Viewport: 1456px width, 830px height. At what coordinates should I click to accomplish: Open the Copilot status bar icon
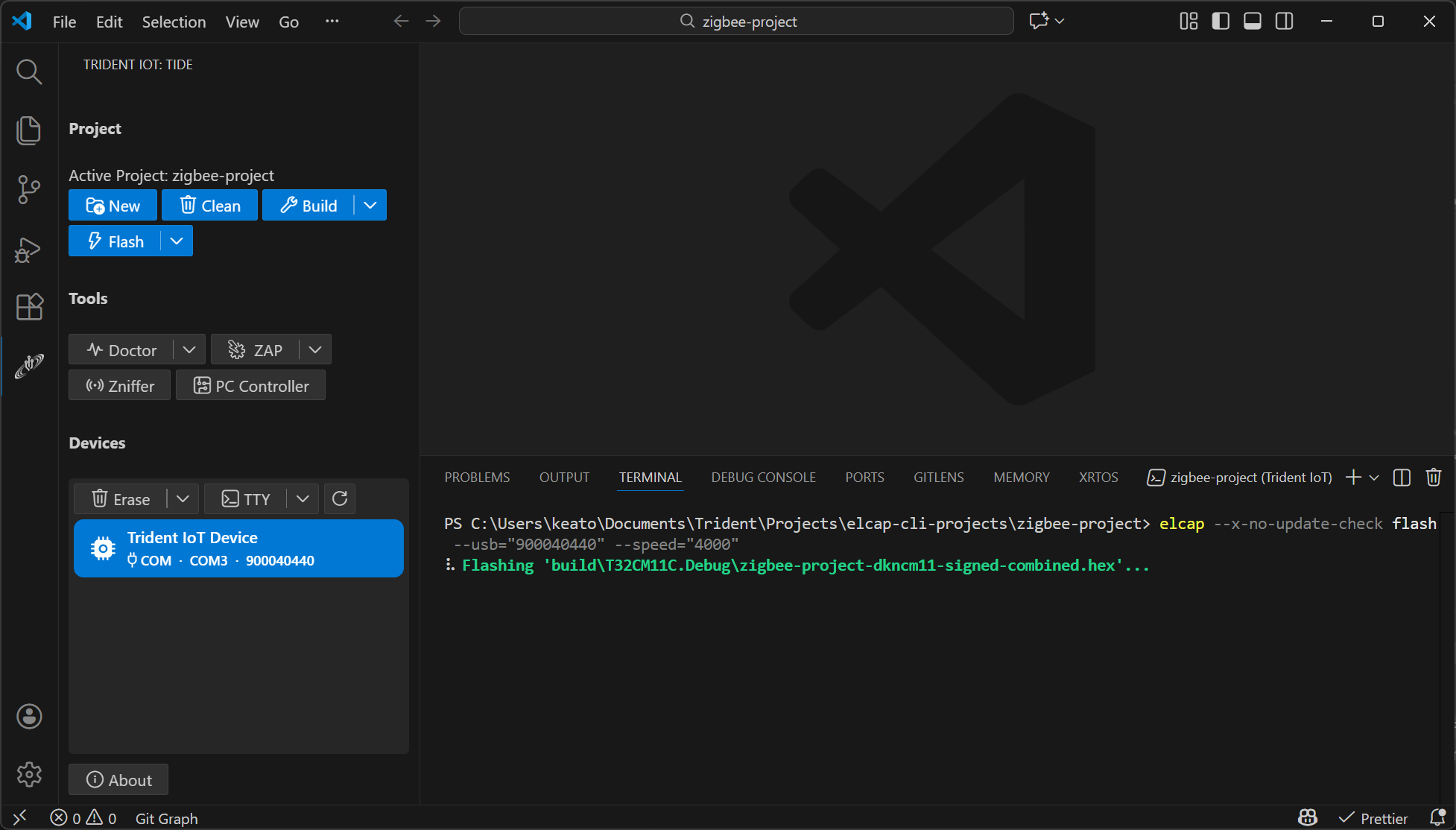tap(1308, 818)
